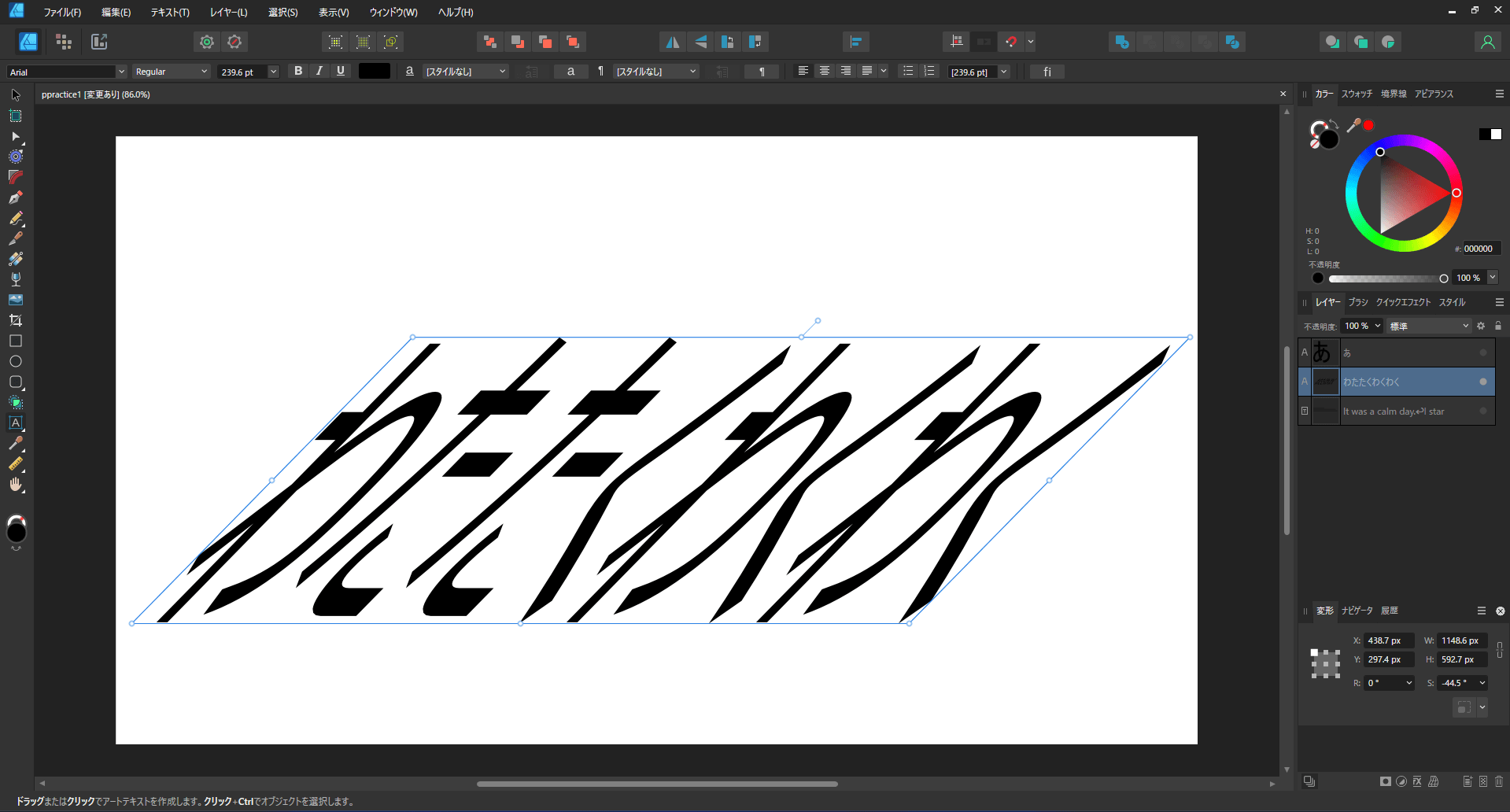The image size is (1510, 812).
Task: Switch to the スウォッチ tab
Action: (1357, 94)
